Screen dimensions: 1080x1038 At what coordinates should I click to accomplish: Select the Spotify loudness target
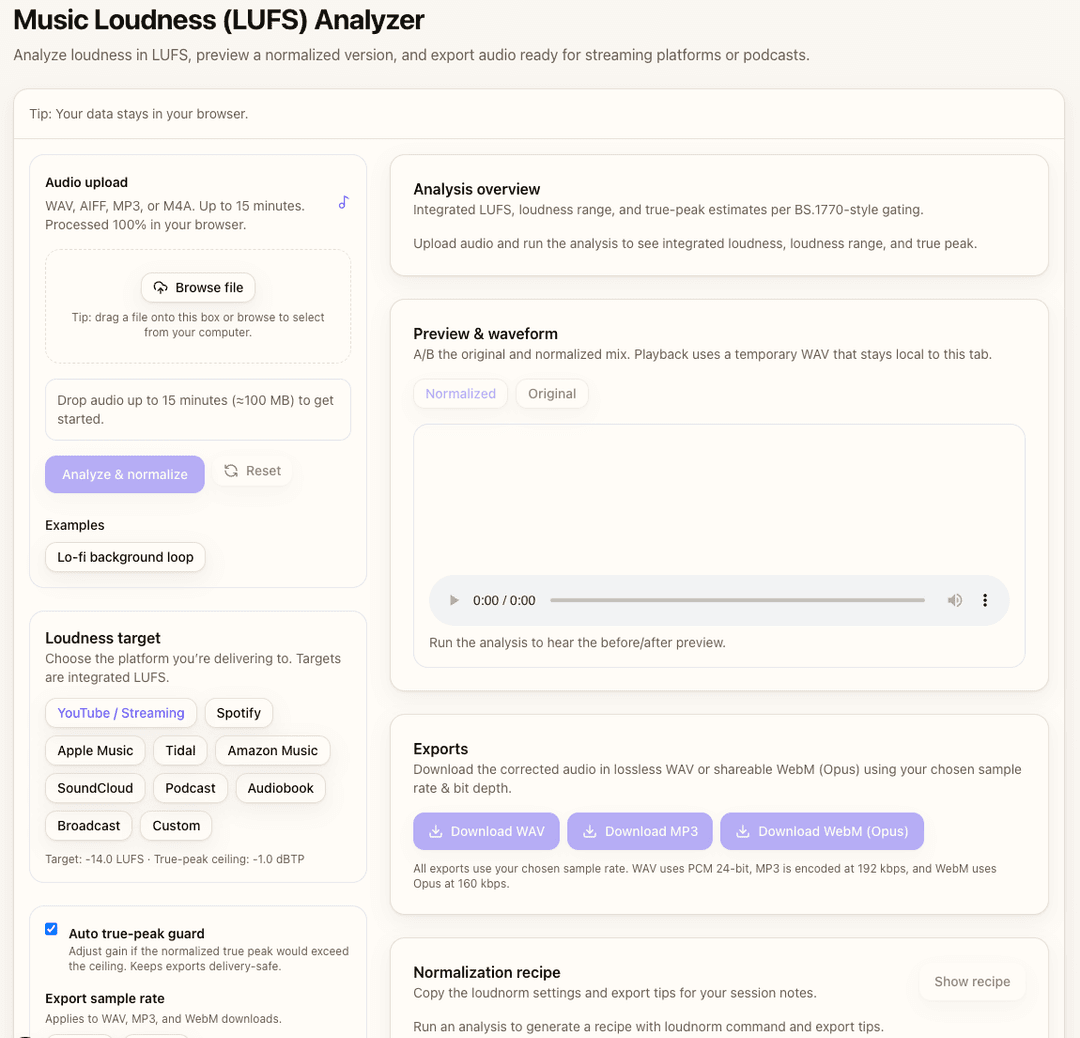click(238, 713)
